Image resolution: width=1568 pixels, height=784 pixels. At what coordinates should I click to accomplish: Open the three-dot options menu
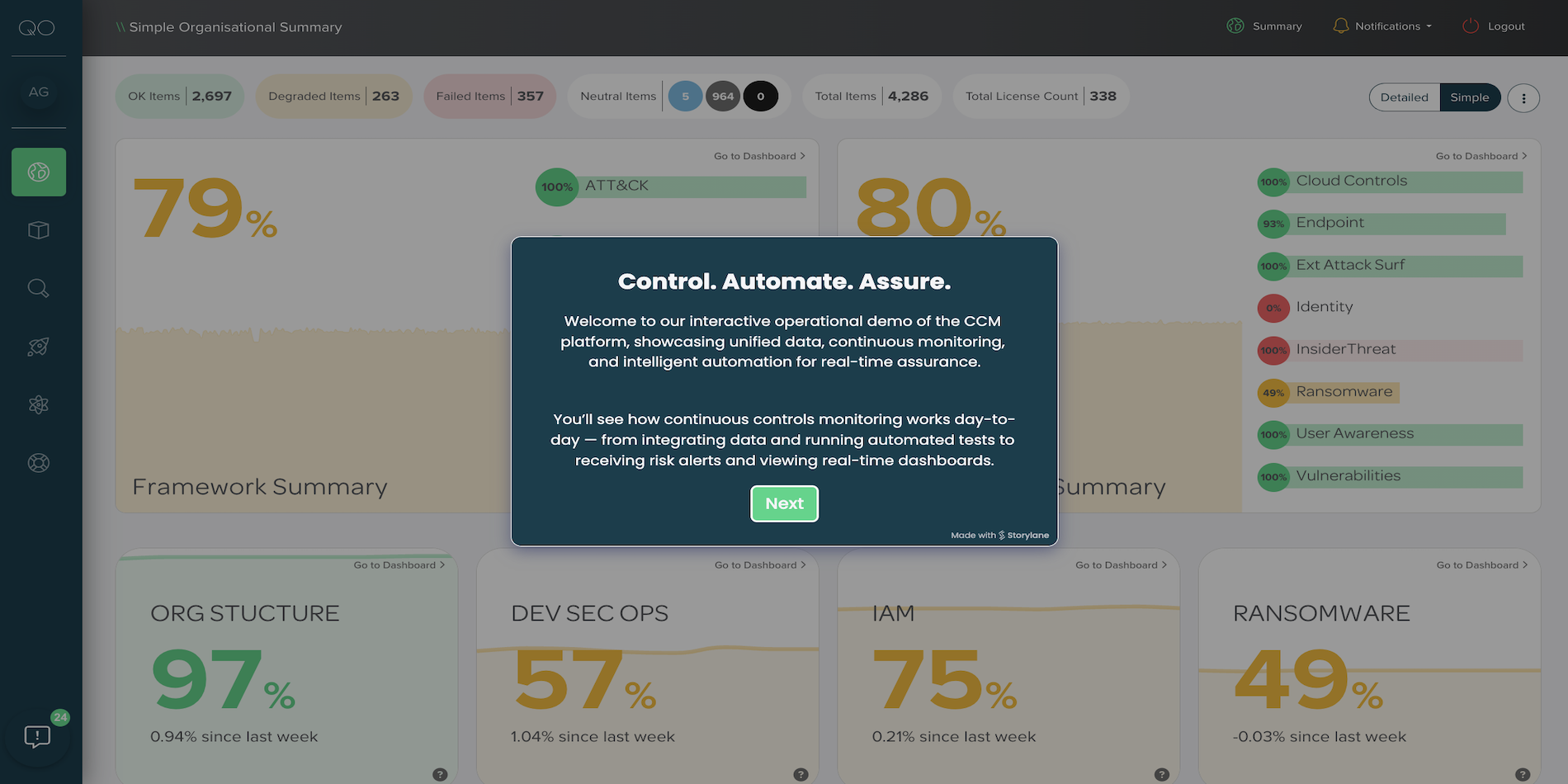point(1523,98)
